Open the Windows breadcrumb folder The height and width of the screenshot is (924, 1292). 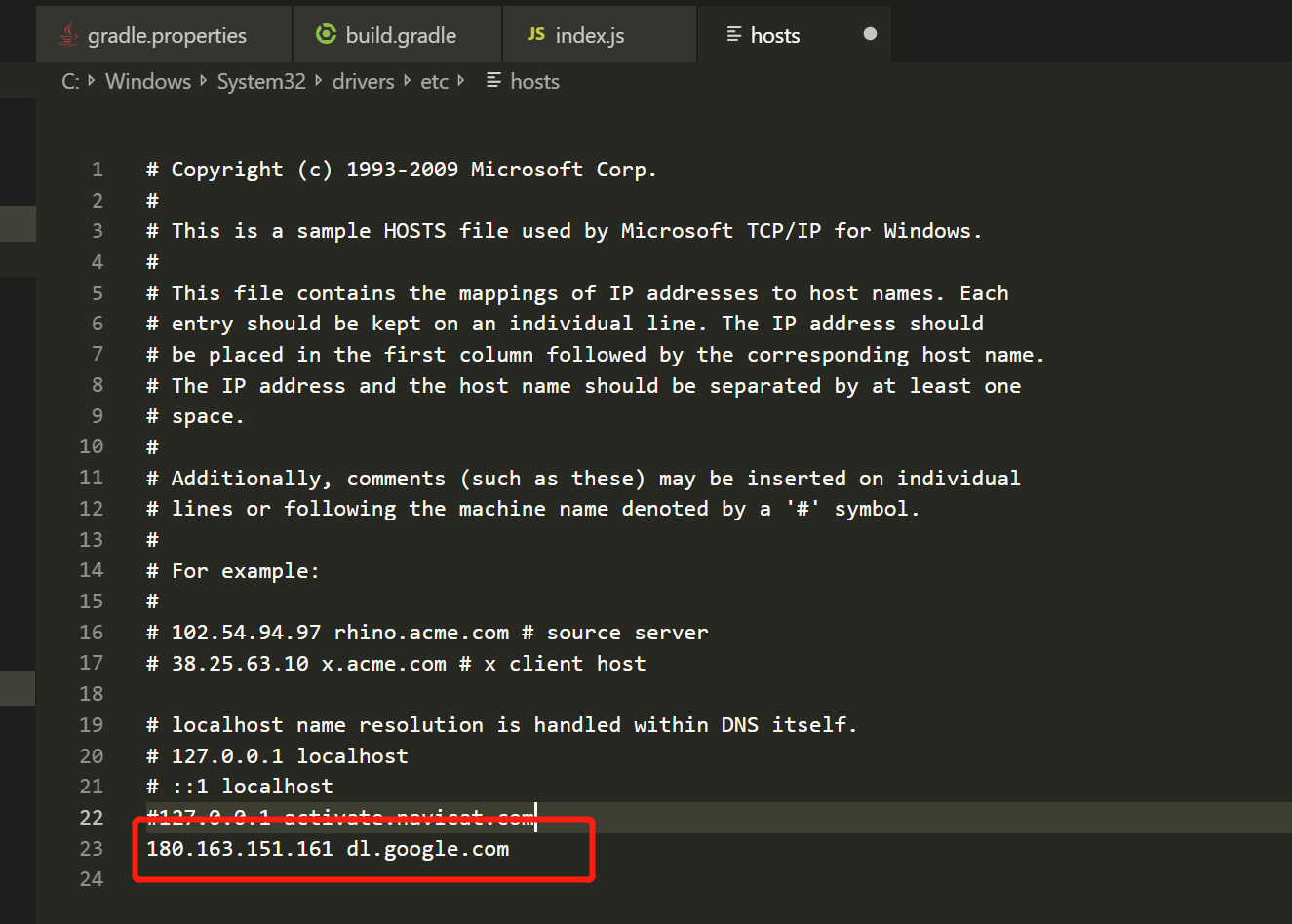pos(148,82)
